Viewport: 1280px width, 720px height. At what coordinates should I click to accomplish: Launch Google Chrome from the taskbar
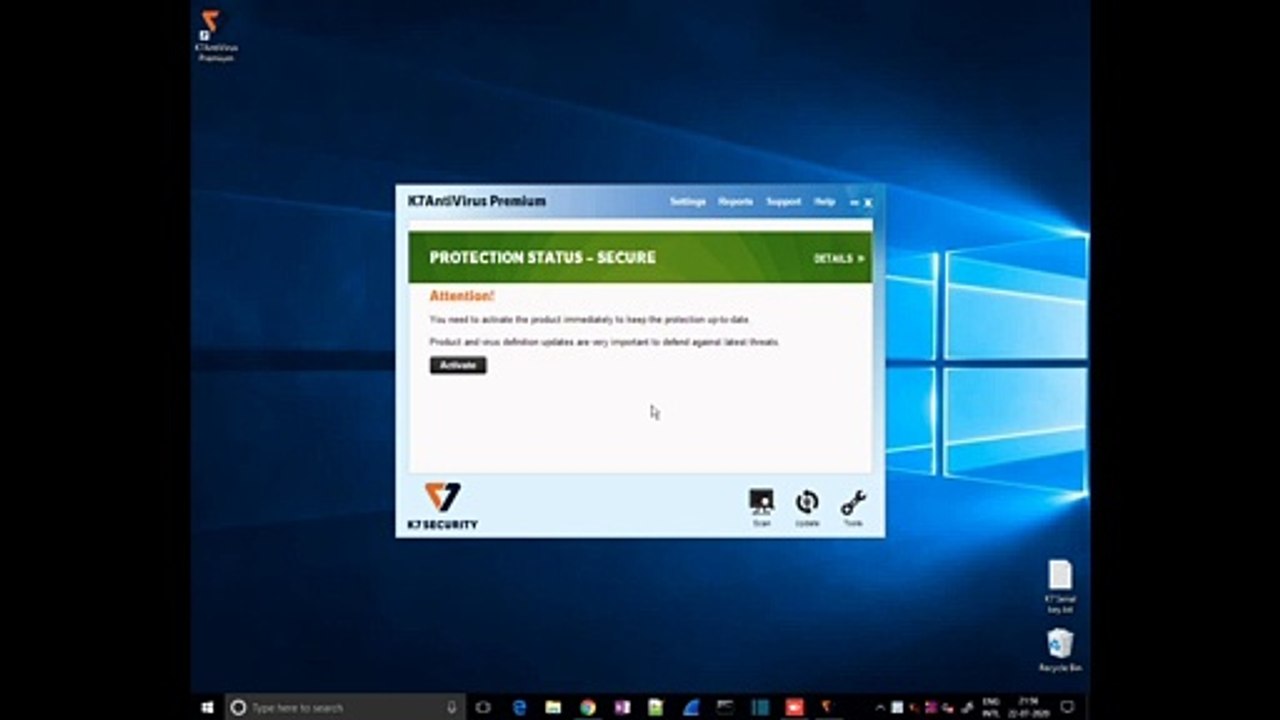coord(588,707)
